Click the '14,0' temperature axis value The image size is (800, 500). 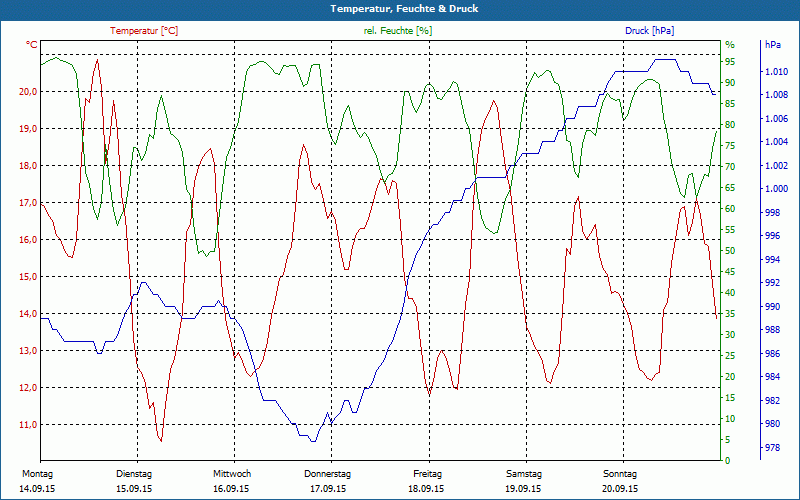(x=29, y=314)
